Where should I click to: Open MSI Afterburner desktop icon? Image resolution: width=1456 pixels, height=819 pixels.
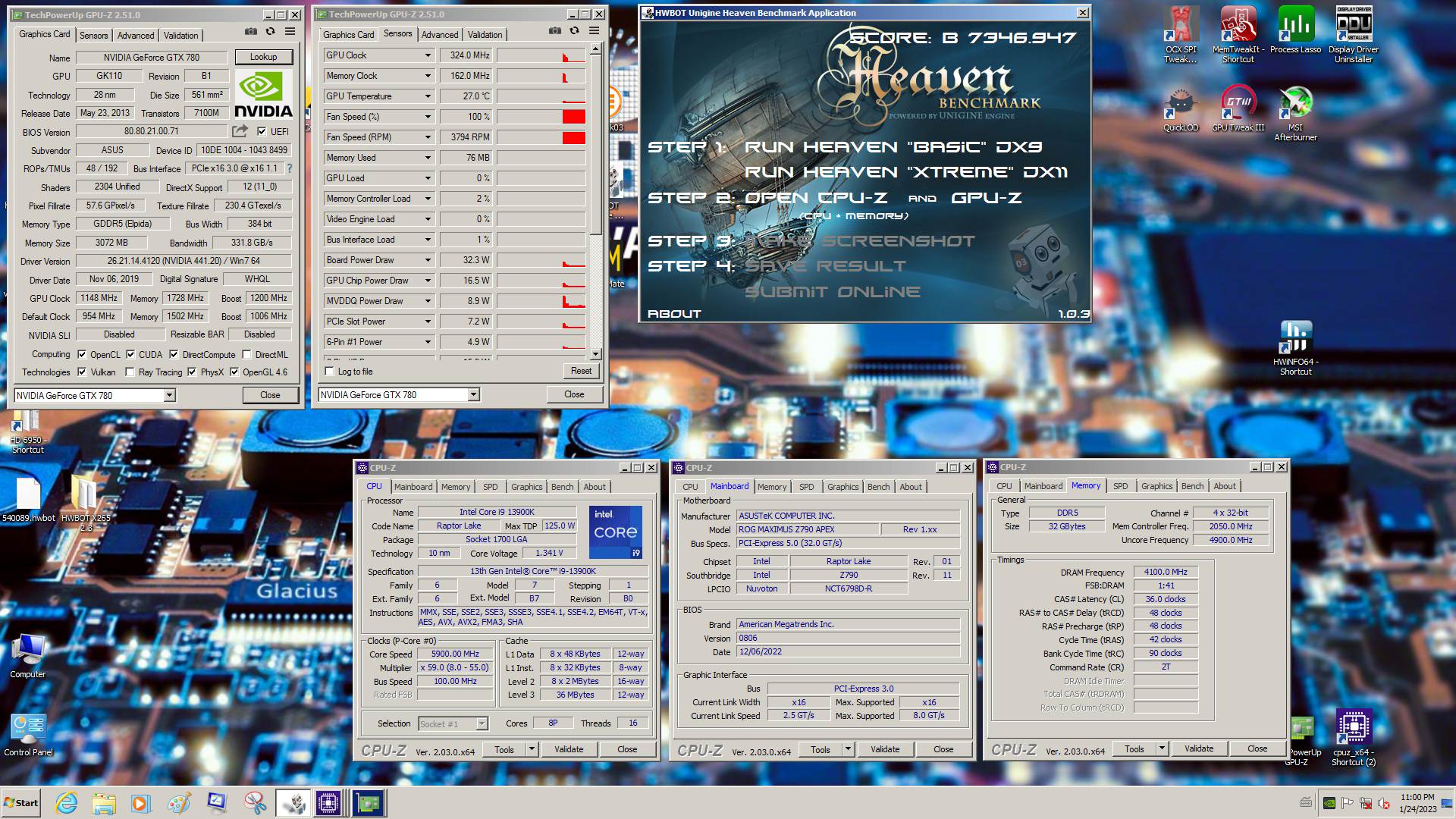pos(1295,113)
